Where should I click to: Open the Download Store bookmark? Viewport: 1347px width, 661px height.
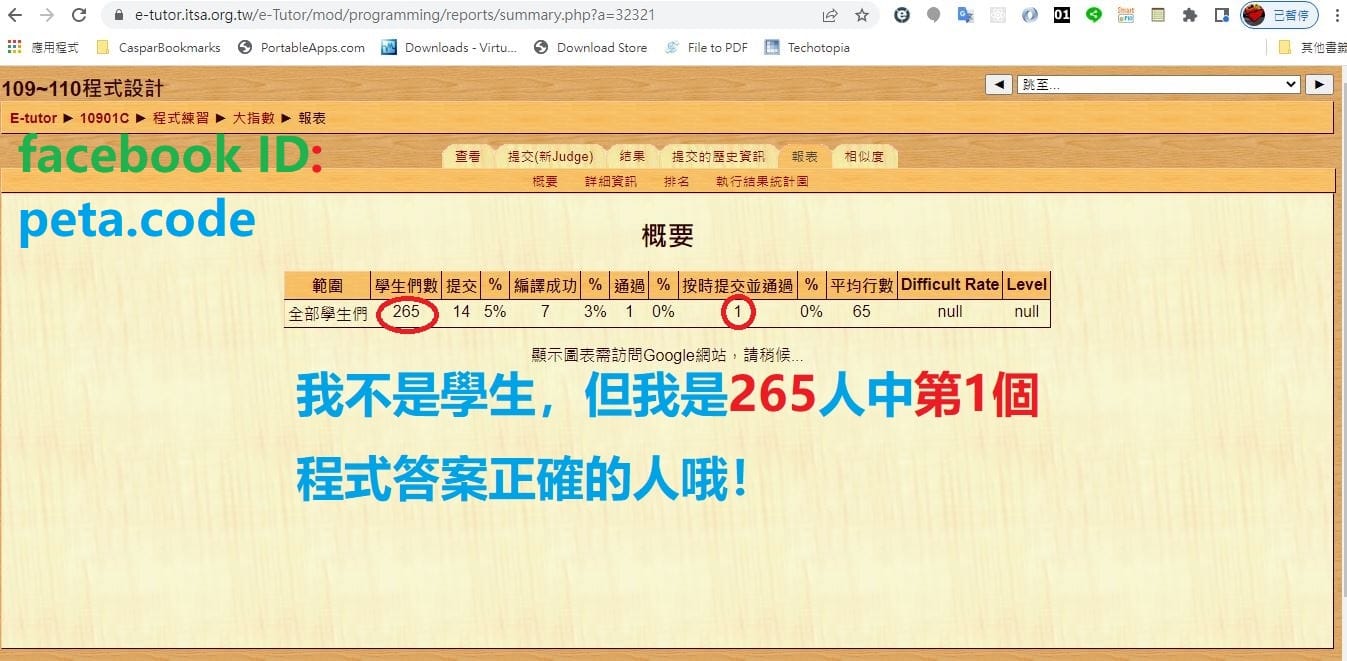point(590,47)
